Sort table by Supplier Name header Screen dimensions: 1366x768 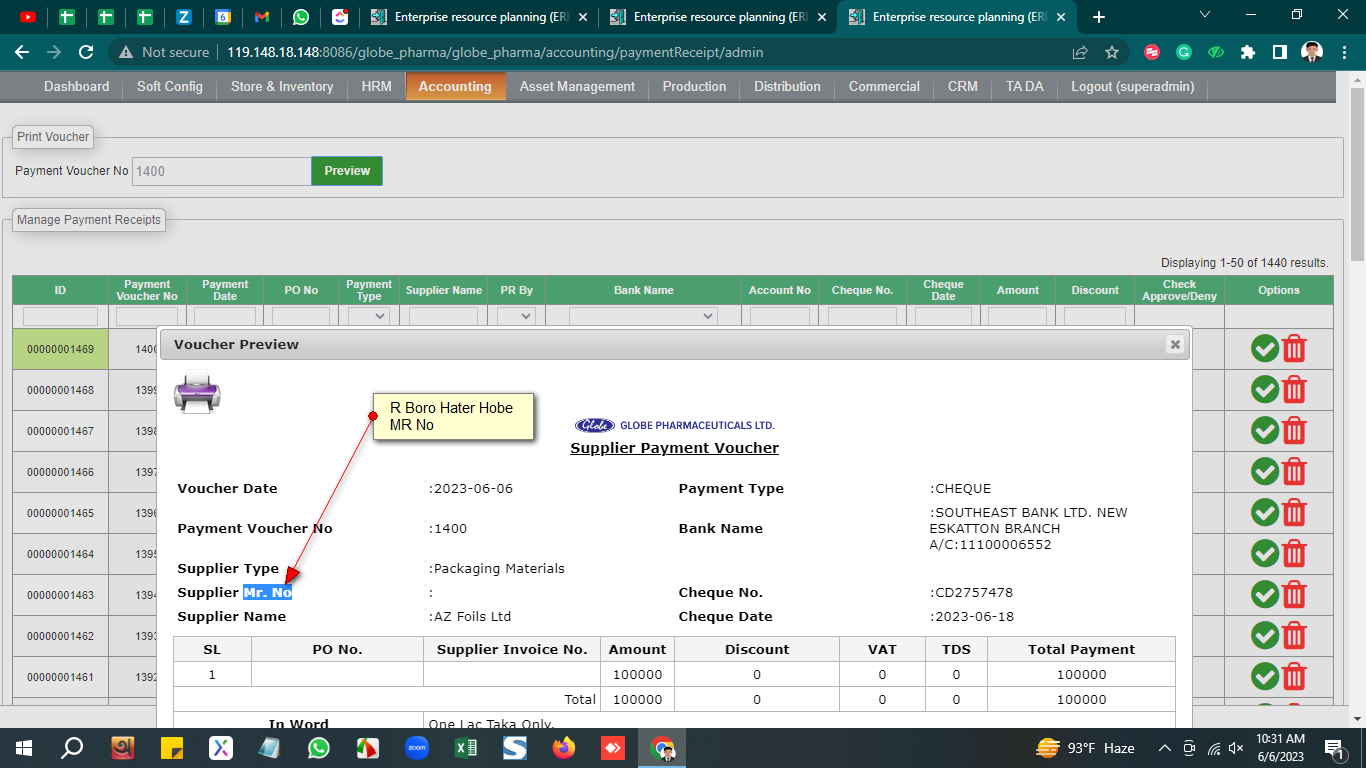pyautogui.click(x=444, y=290)
